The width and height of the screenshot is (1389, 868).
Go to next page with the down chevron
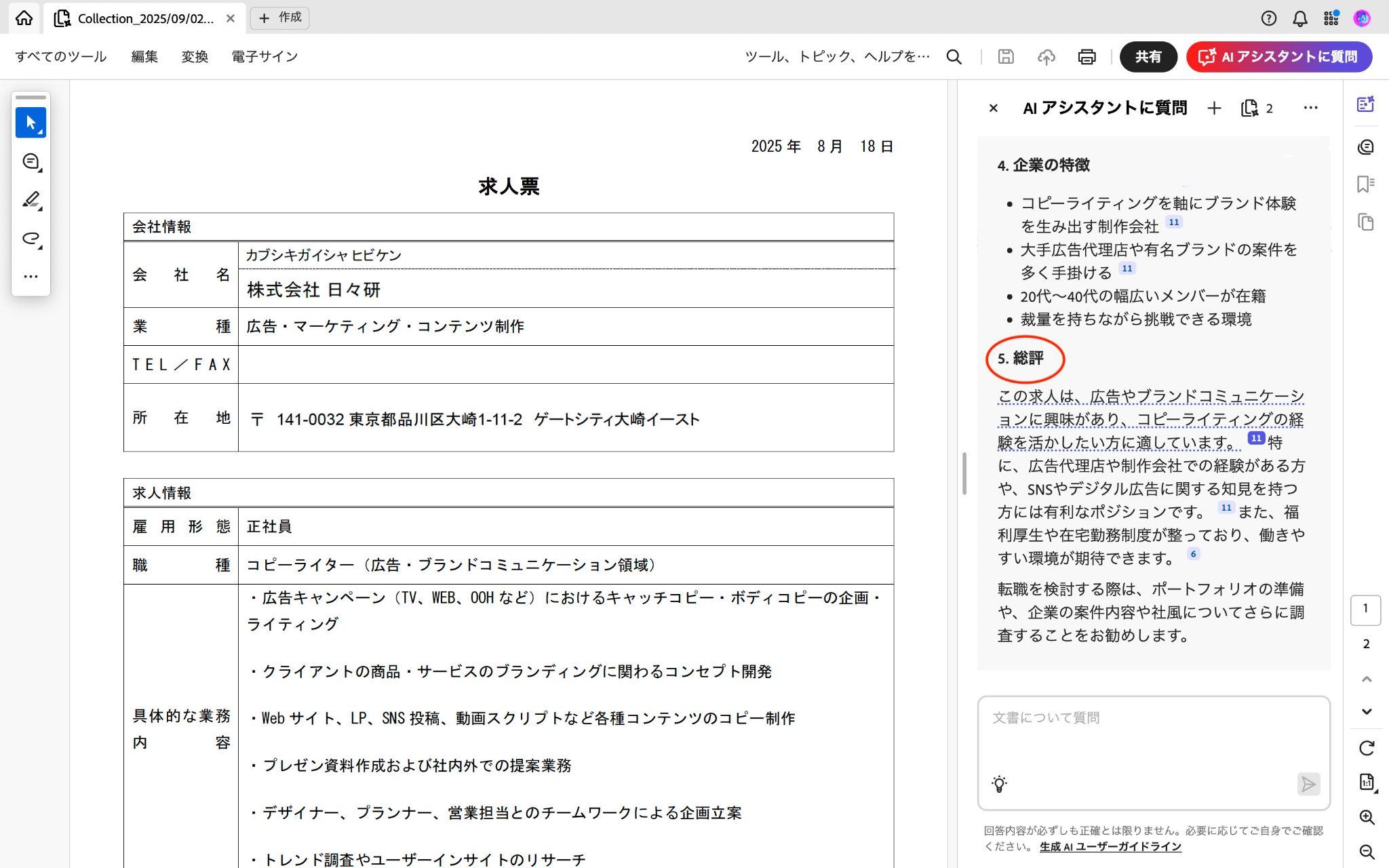click(x=1366, y=711)
